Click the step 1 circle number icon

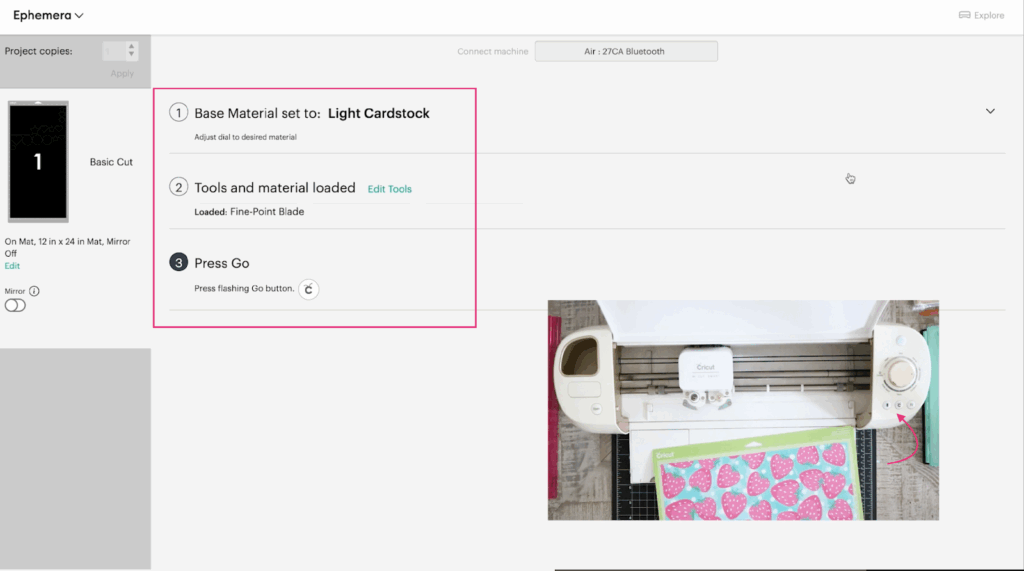point(178,112)
